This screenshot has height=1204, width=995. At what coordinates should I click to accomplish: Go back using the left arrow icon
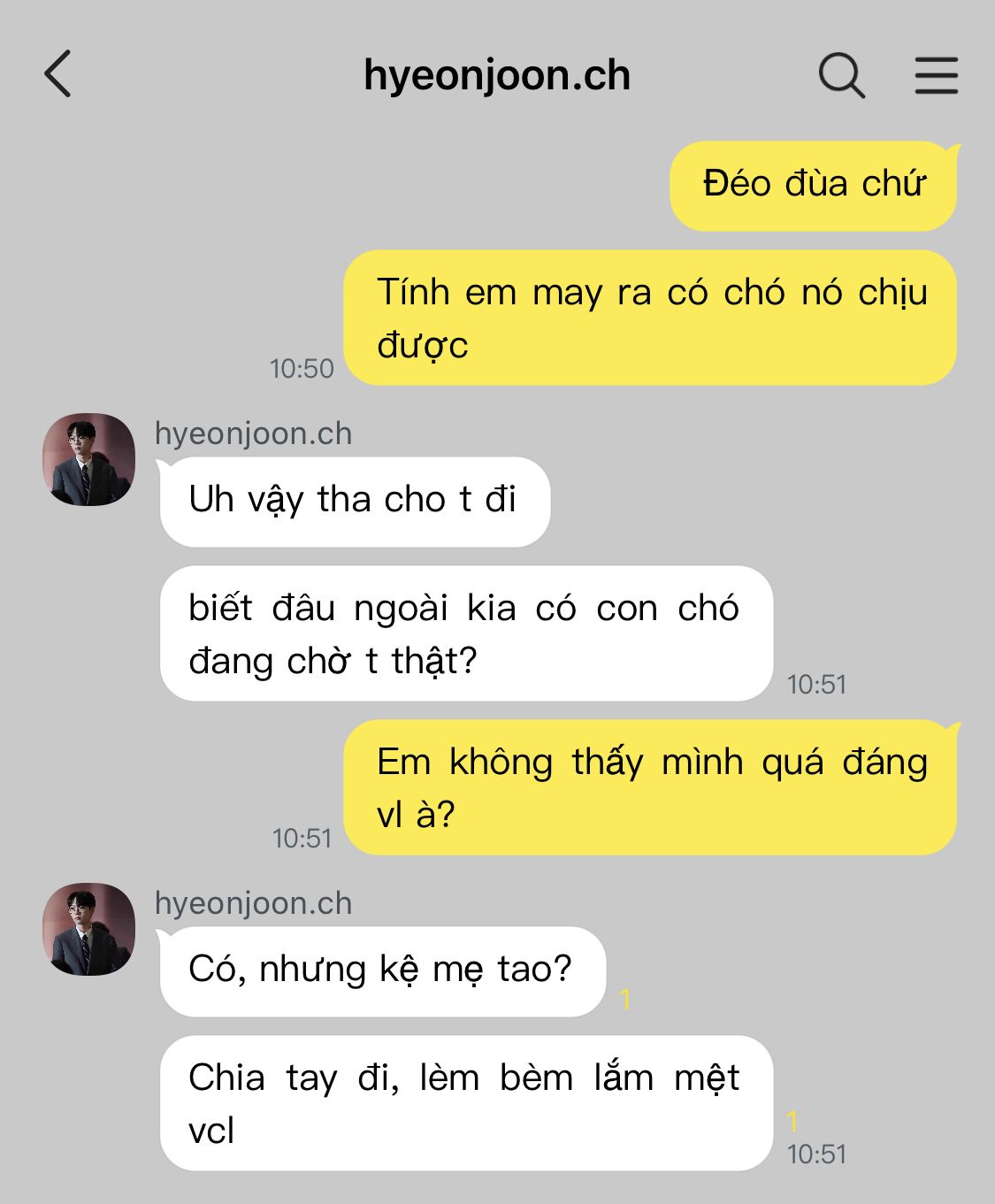(x=57, y=73)
